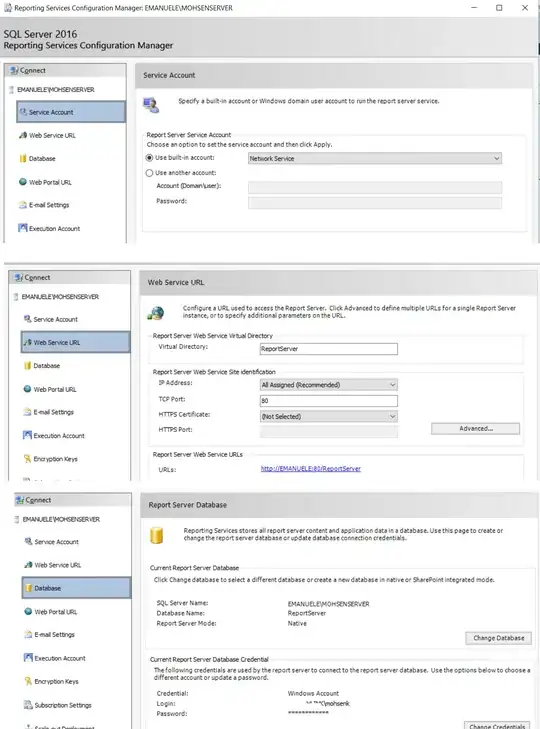Select EMANUELE\MOHSENSERVER node in Web Service URL view
540x729 pixels.
coord(60,297)
